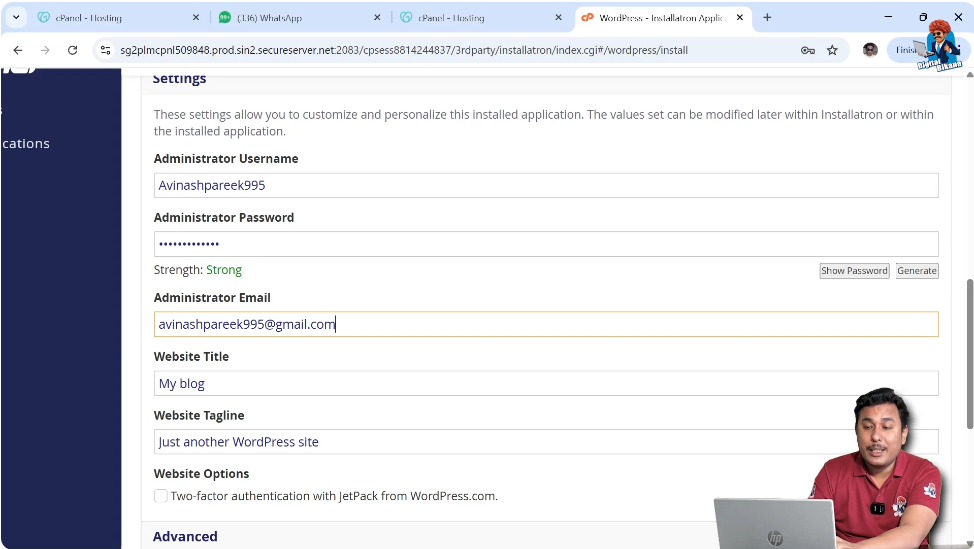The image size is (974, 549).
Task: Open site information icon in address bar
Action: (x=106, y=50)
